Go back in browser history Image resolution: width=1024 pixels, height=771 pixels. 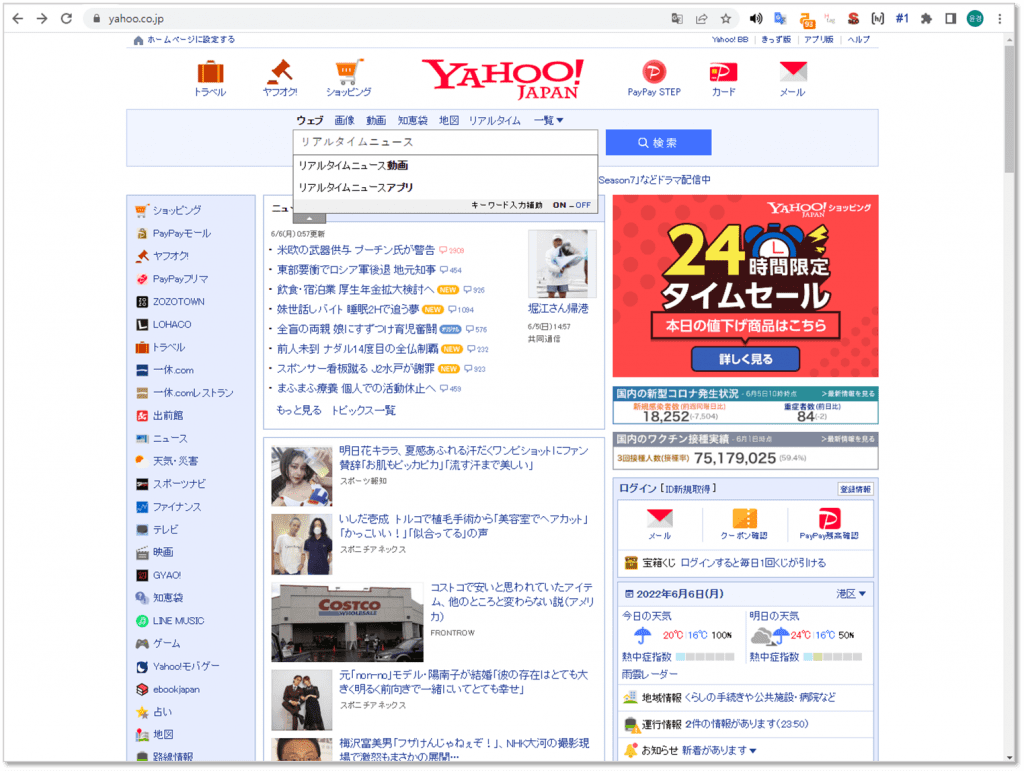18,18
